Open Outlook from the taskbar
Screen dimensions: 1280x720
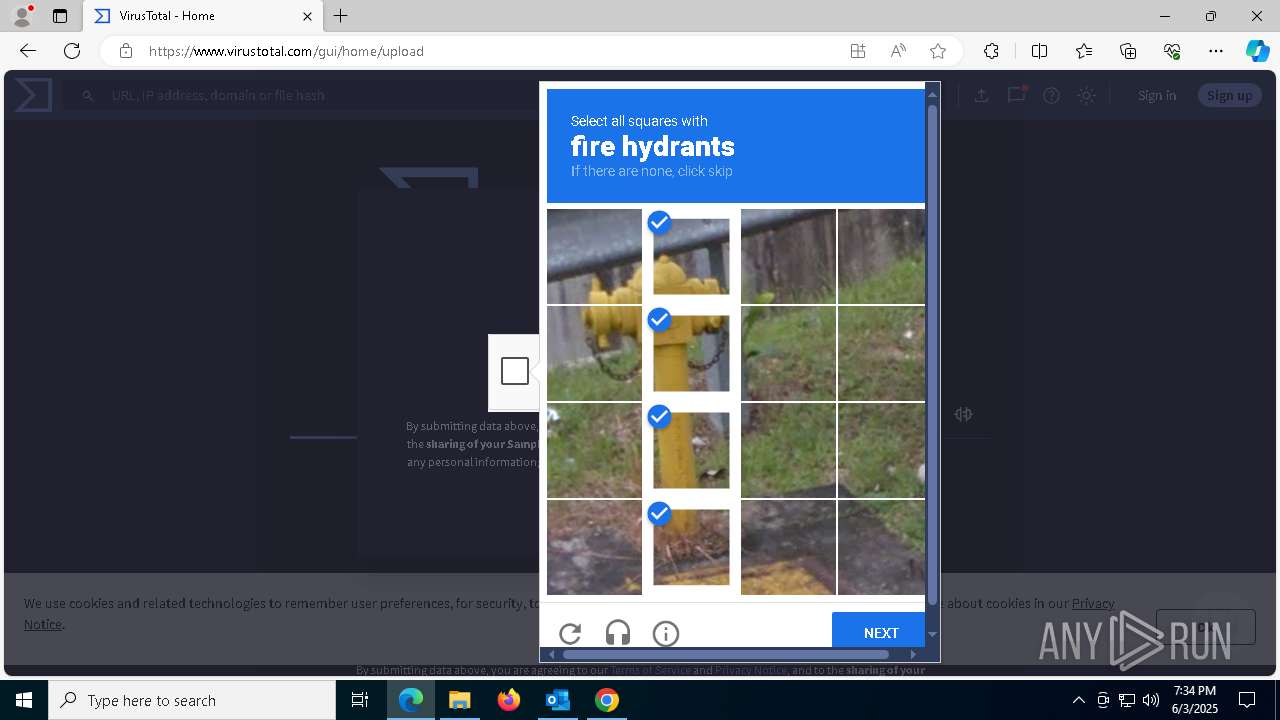(557, 700)
